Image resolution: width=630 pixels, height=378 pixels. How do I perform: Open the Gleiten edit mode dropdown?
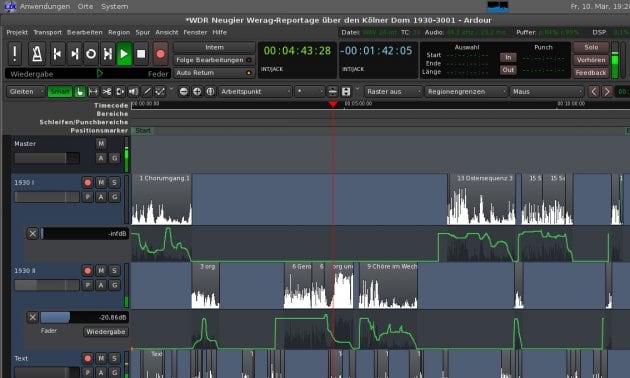click(26, 92)
